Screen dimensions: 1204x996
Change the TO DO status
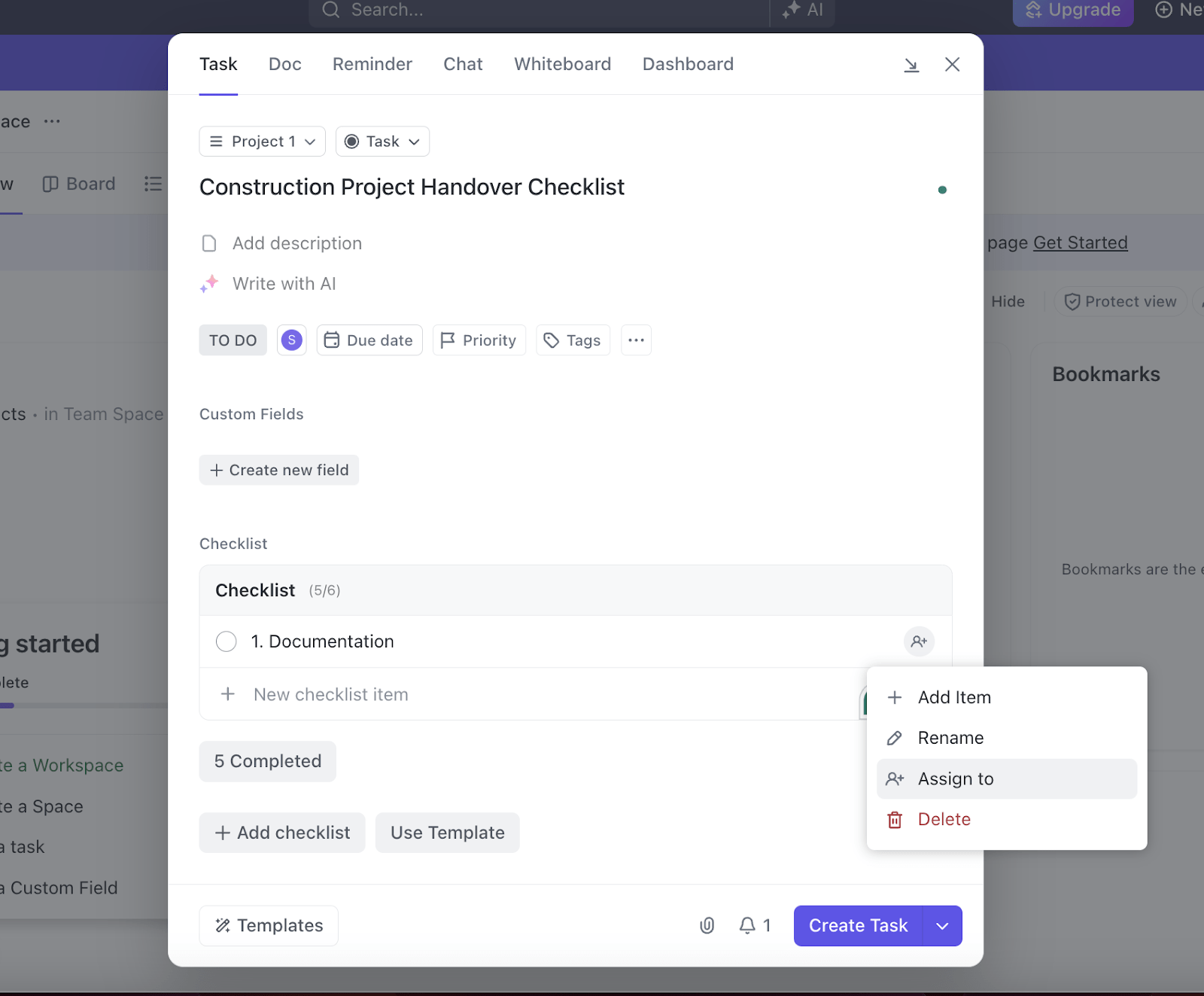click(x=233, y=340)
